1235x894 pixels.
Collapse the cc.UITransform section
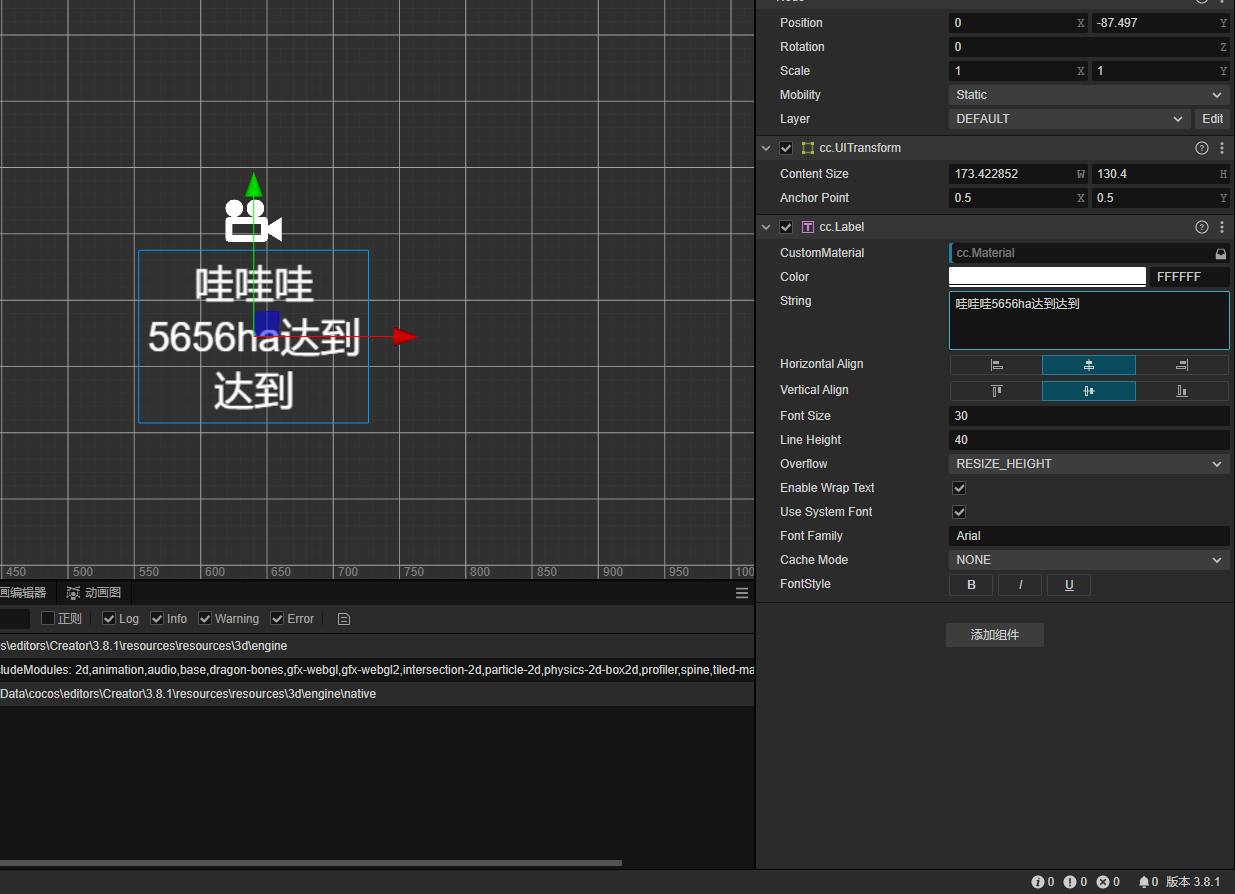click(766, 148)
